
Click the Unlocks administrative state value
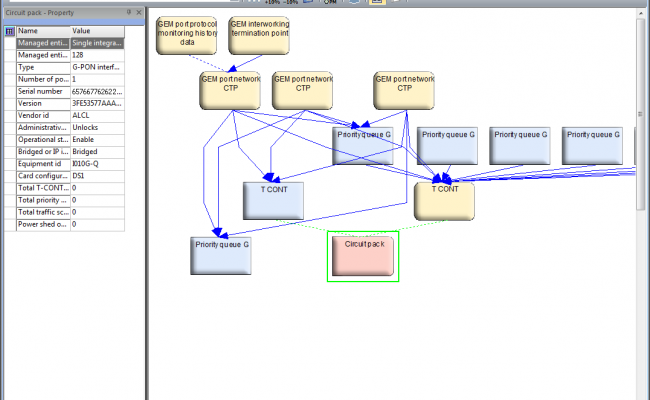coord(96,127)
